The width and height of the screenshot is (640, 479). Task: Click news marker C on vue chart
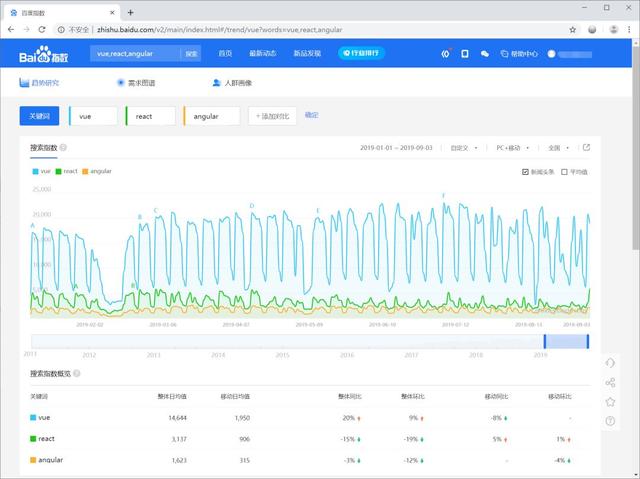156,211
